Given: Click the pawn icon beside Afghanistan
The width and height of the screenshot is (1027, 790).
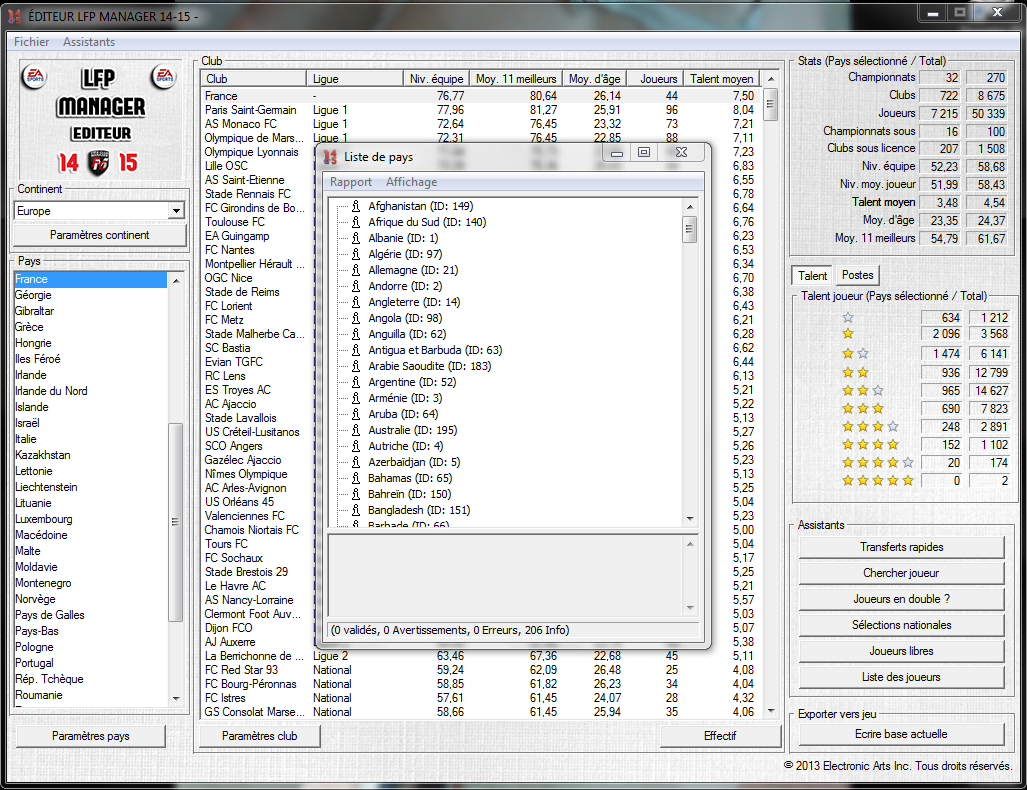Looking at the screenshot, I should [x=356, y=206].
